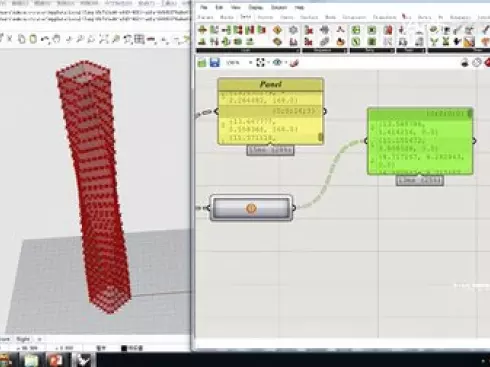
Task: Click the green open document icon
Action: (x=202, y=62)
